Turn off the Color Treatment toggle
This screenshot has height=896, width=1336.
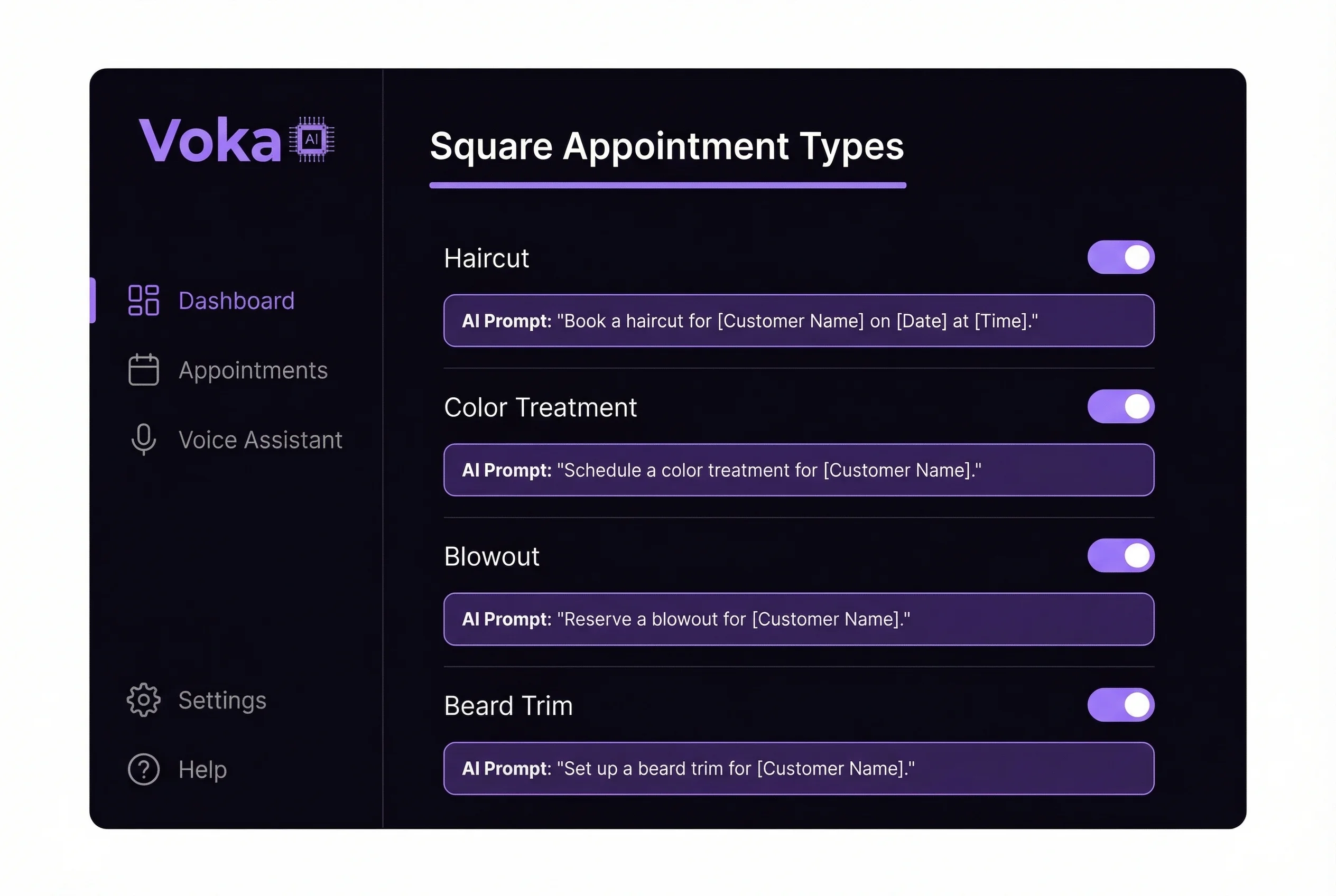[x=1120, y=406]
